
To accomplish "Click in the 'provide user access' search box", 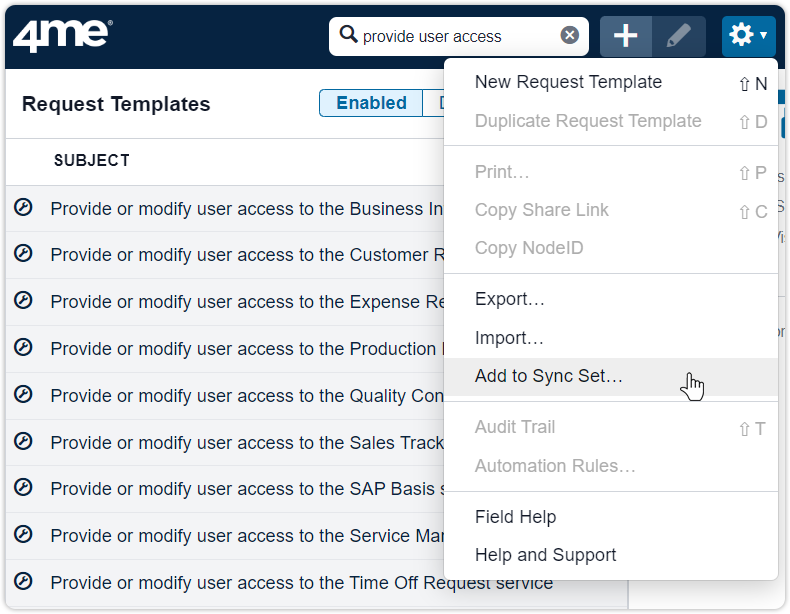I will [x=458, y=36].
